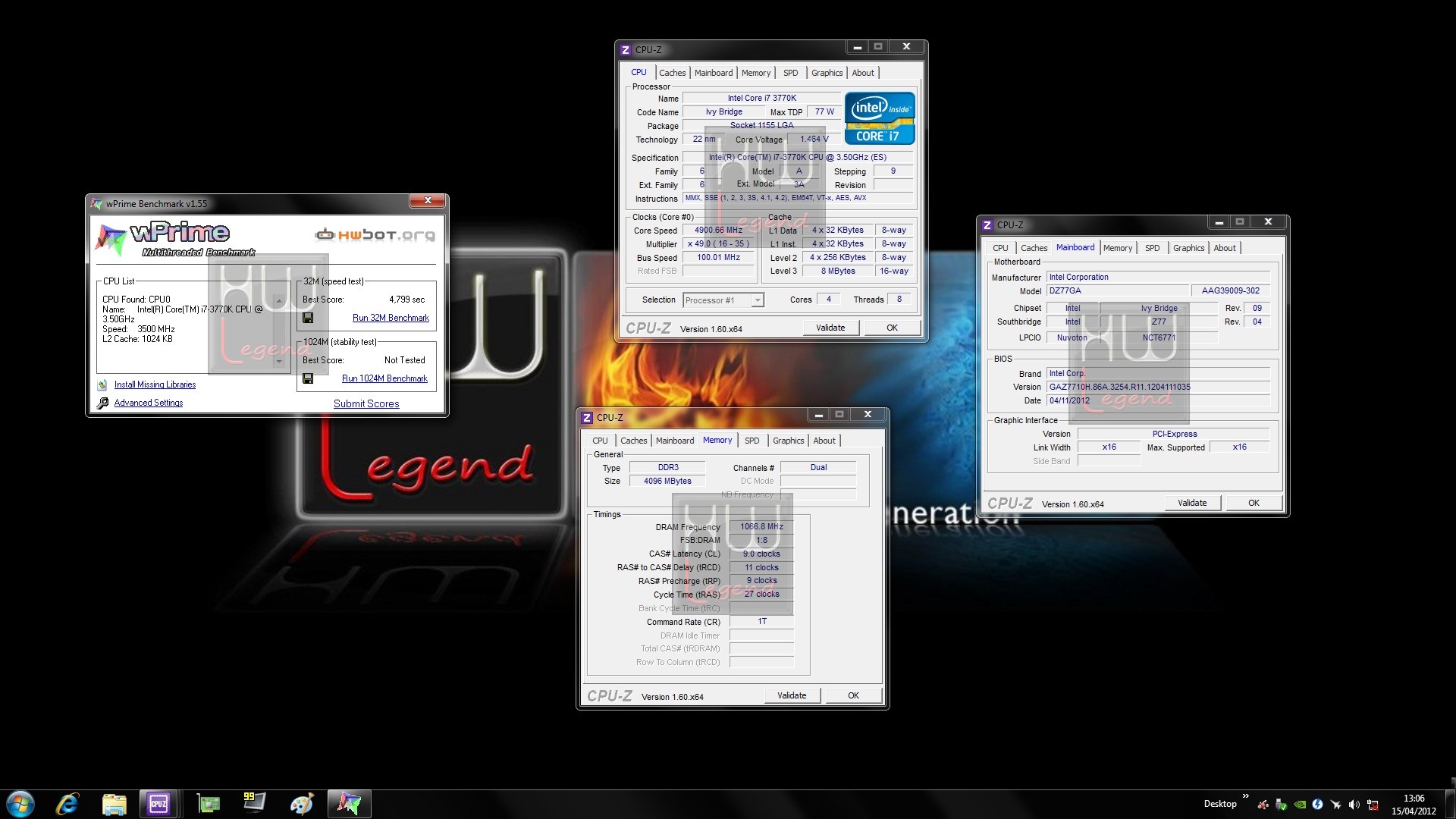
Task: Open the Advanced Settings link
Action: (149, 403)
